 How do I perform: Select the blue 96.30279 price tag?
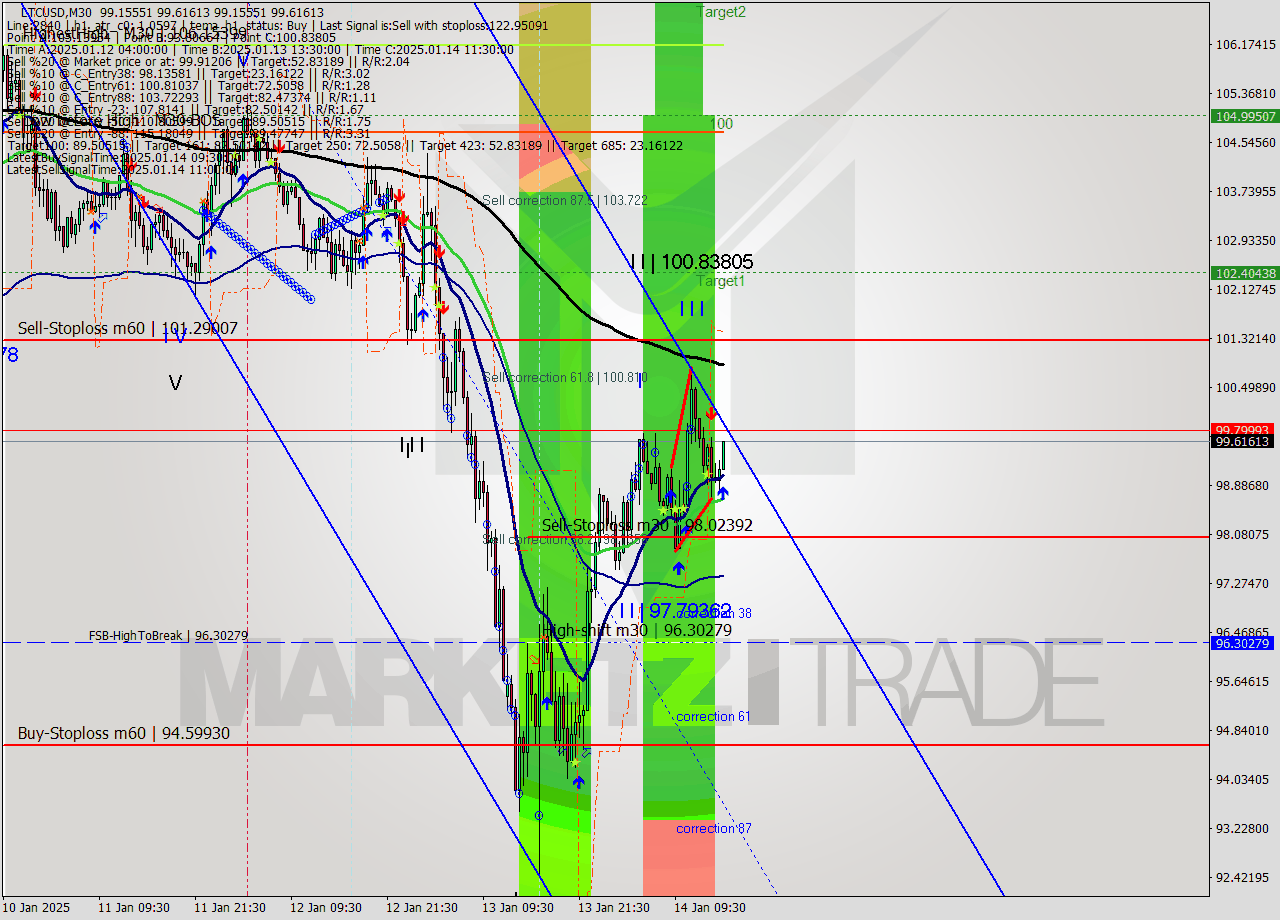pos(1245,643)
